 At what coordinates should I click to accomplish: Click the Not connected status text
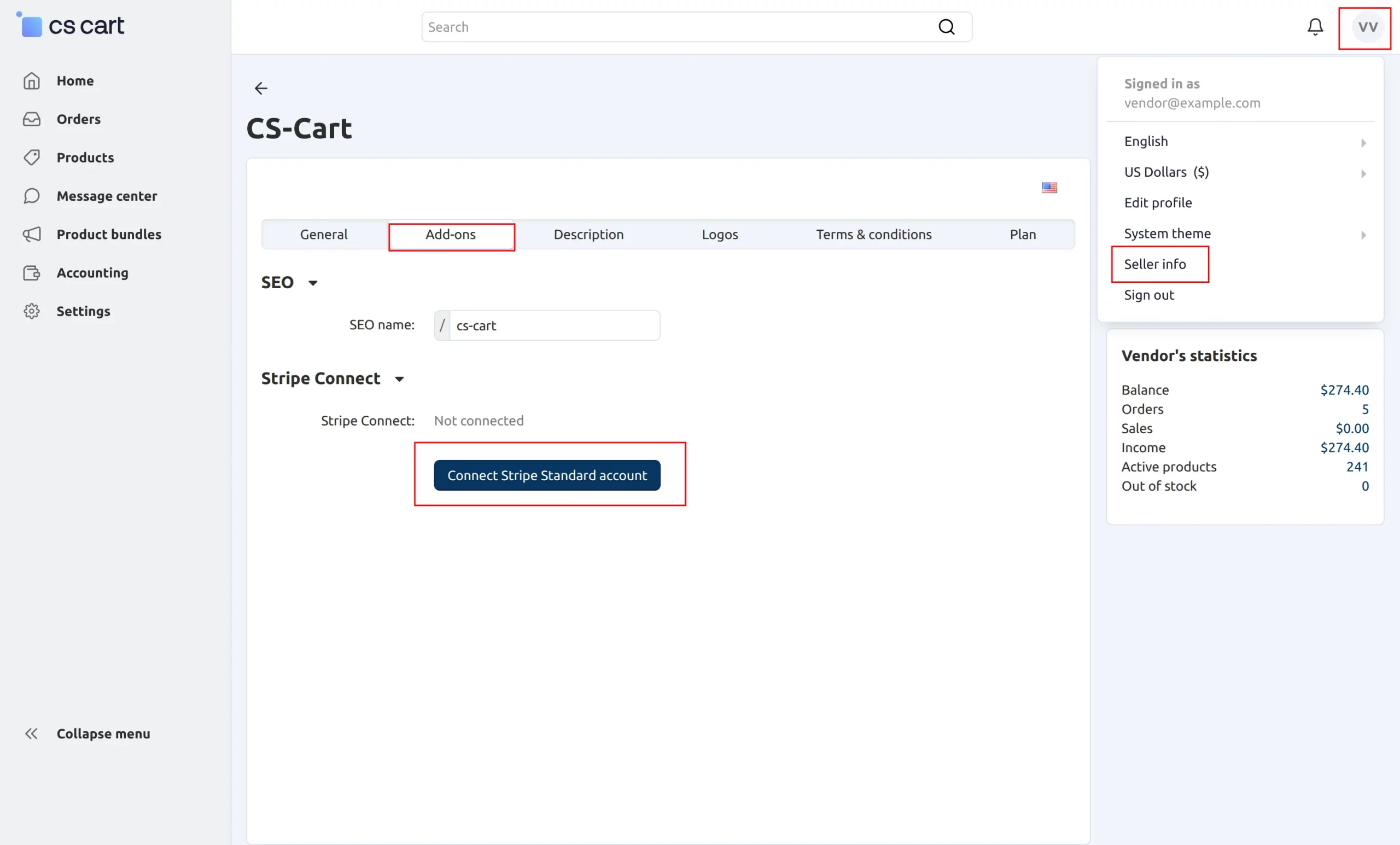[479, 421]
